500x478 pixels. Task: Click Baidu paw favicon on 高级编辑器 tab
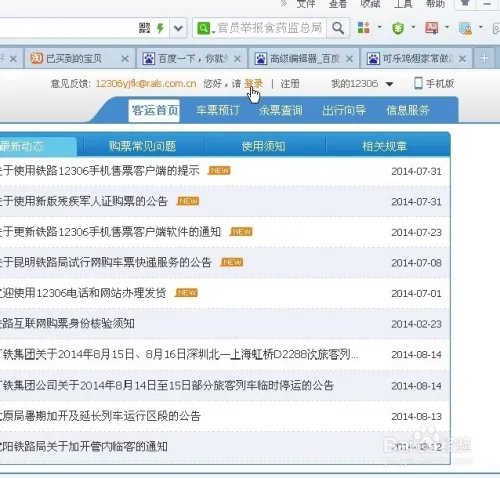pos(261,59)
